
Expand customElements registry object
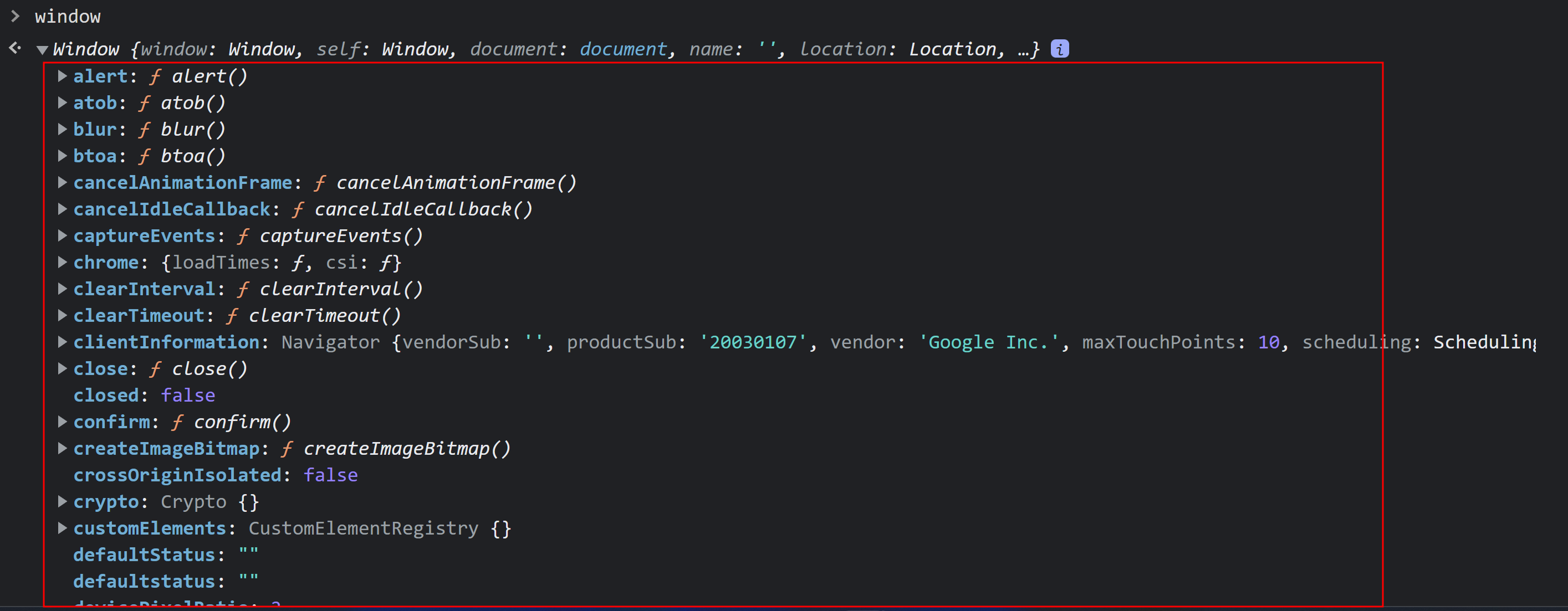[x=62, y=528]
